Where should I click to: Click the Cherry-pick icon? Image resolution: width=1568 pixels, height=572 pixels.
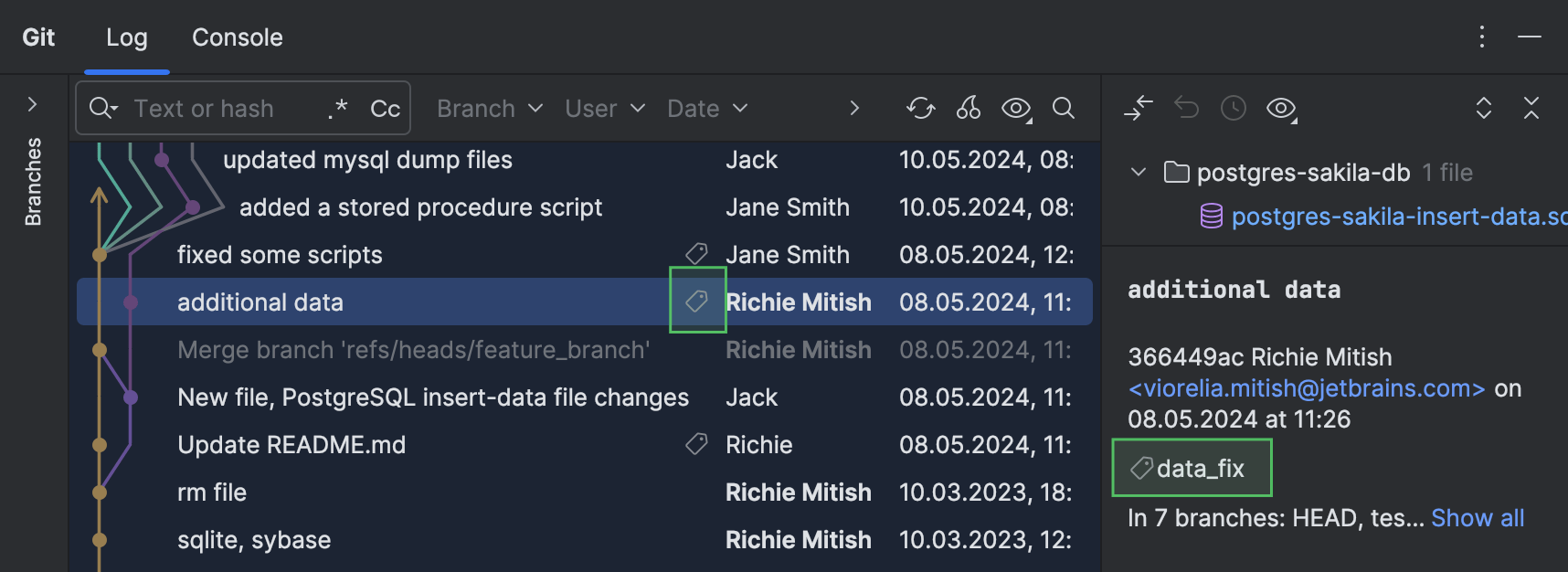[x=969, y=108]
